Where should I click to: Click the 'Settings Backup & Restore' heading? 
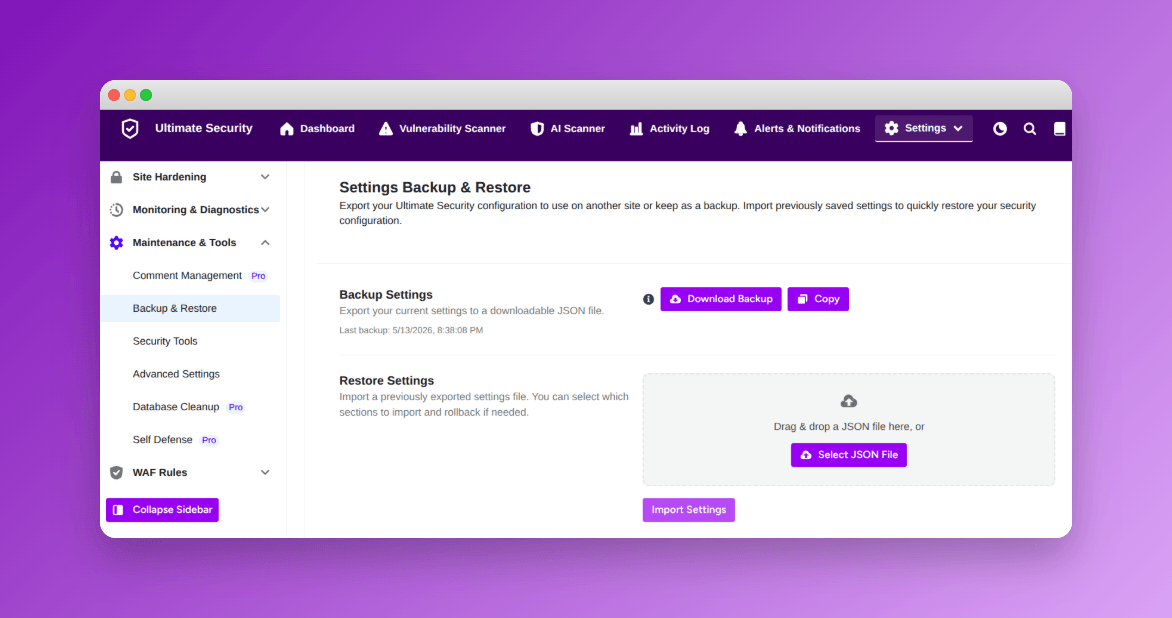point(435,188)
